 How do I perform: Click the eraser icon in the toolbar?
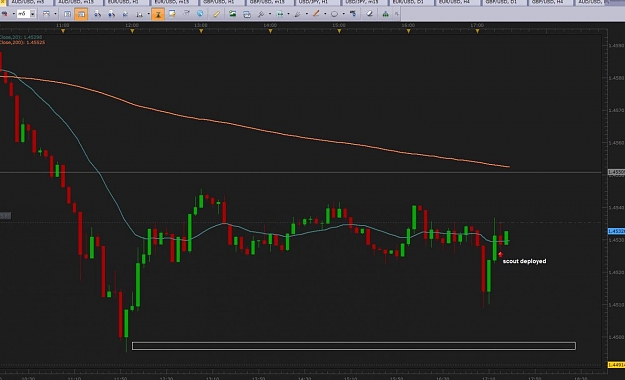369,14
